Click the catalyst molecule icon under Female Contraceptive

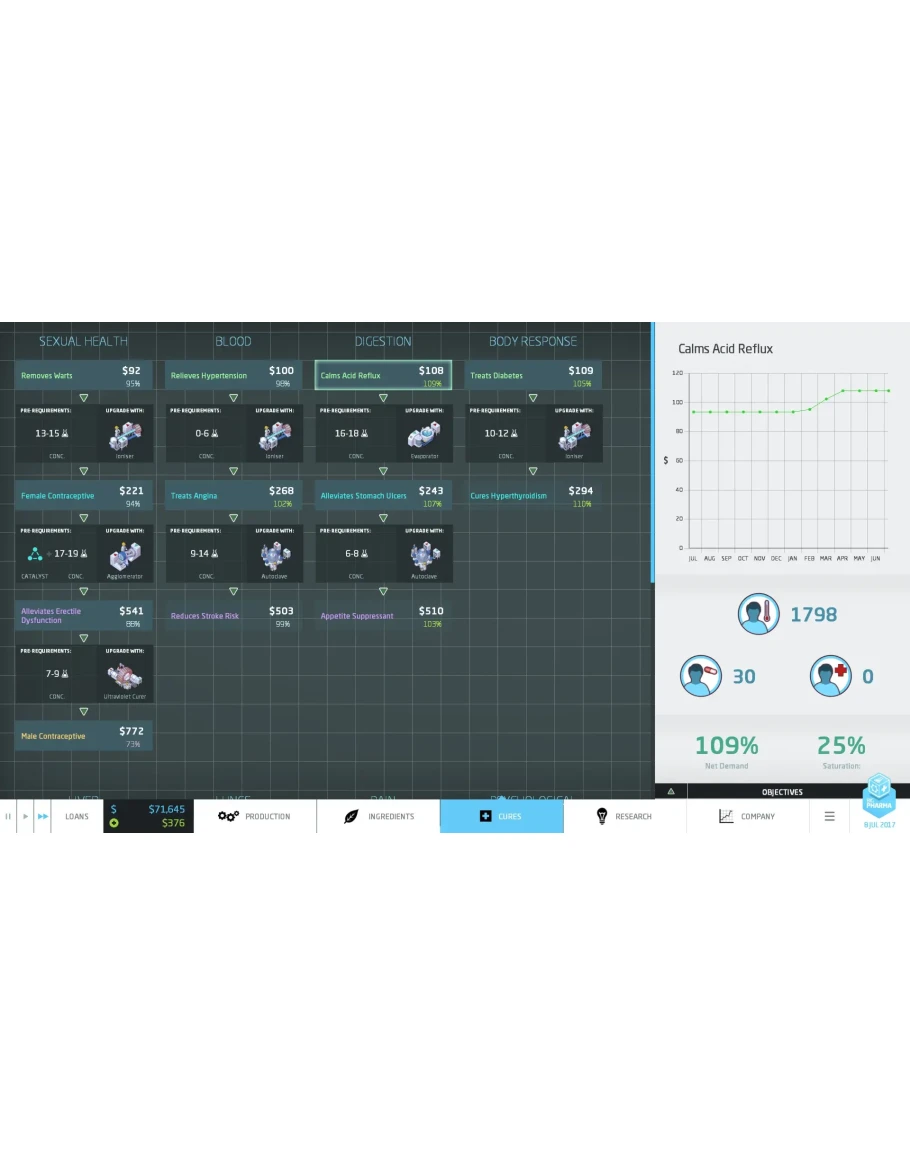pos(35,554)
